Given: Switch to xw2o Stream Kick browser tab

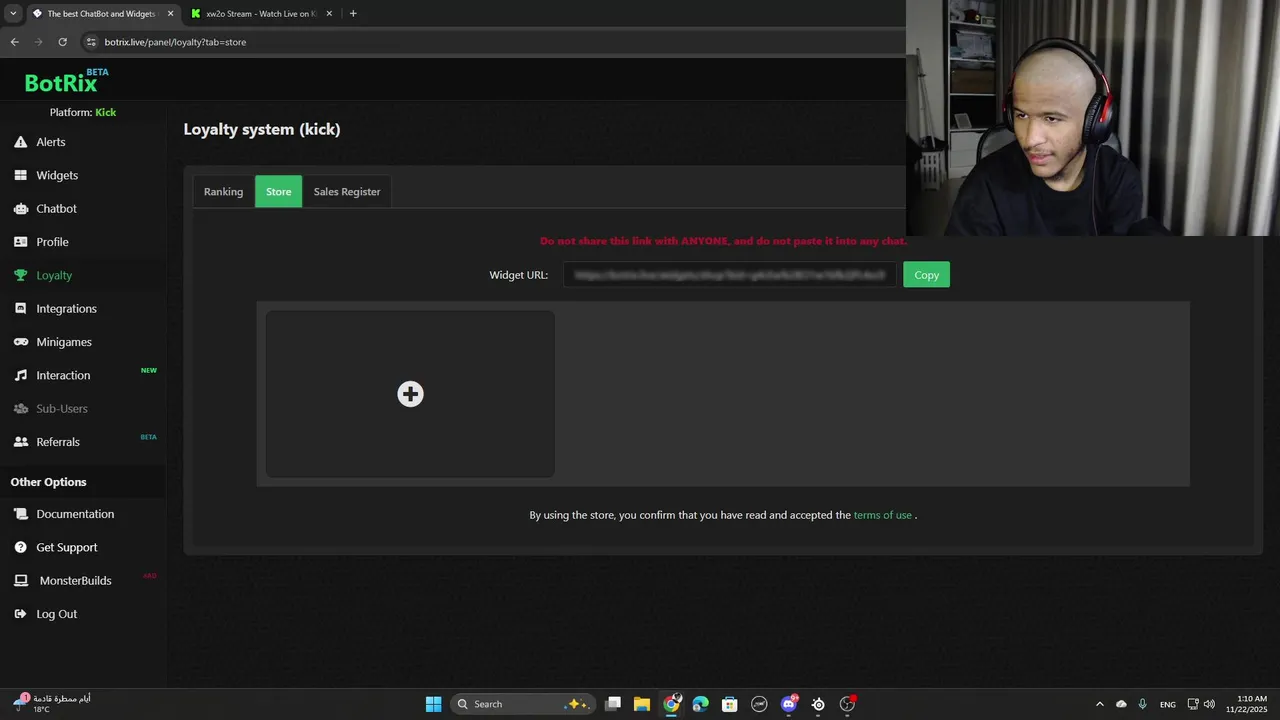Looking at the screenshot, I should point(260,14).
